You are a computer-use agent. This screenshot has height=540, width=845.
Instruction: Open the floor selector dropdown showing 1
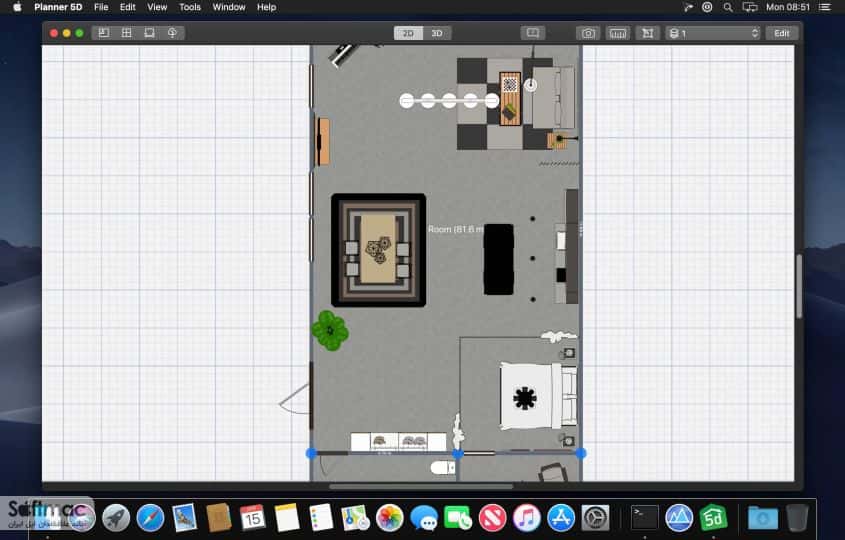[713, 33]
